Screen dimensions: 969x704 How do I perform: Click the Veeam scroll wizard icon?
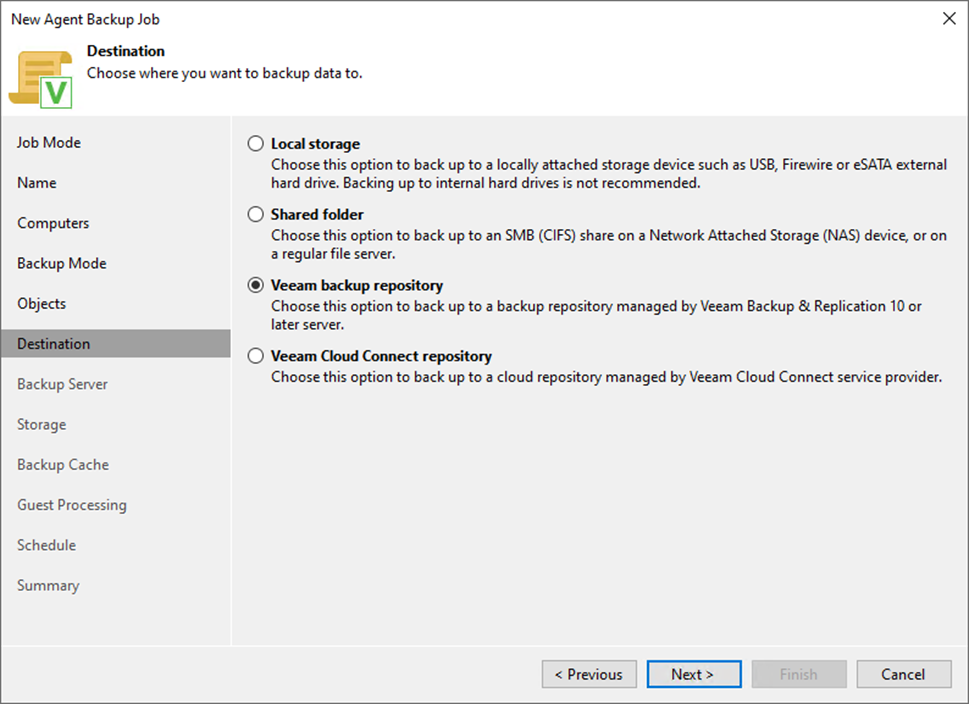(x=41, y=79)
